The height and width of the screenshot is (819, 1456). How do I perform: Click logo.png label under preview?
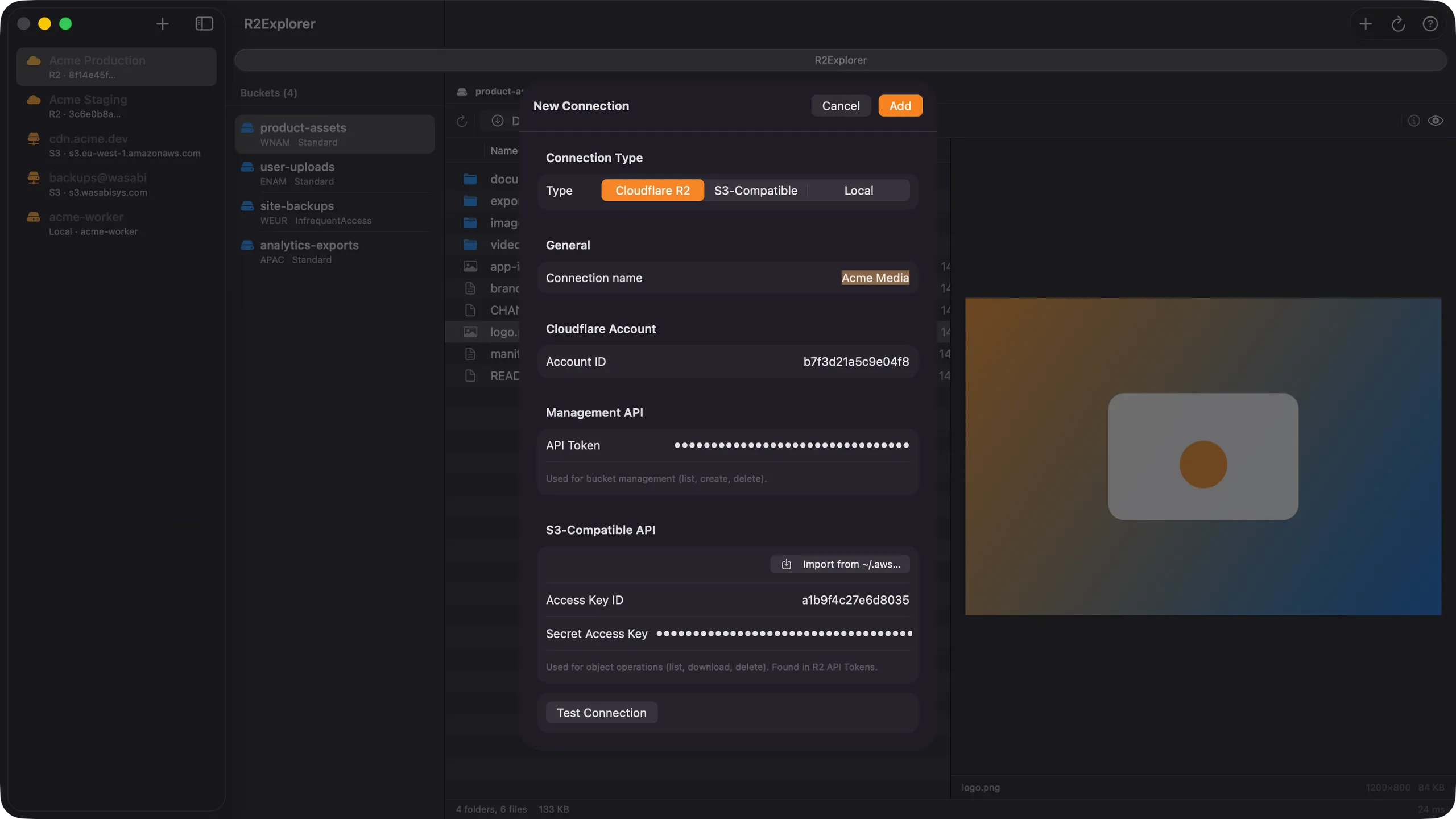tap(981, 788)
